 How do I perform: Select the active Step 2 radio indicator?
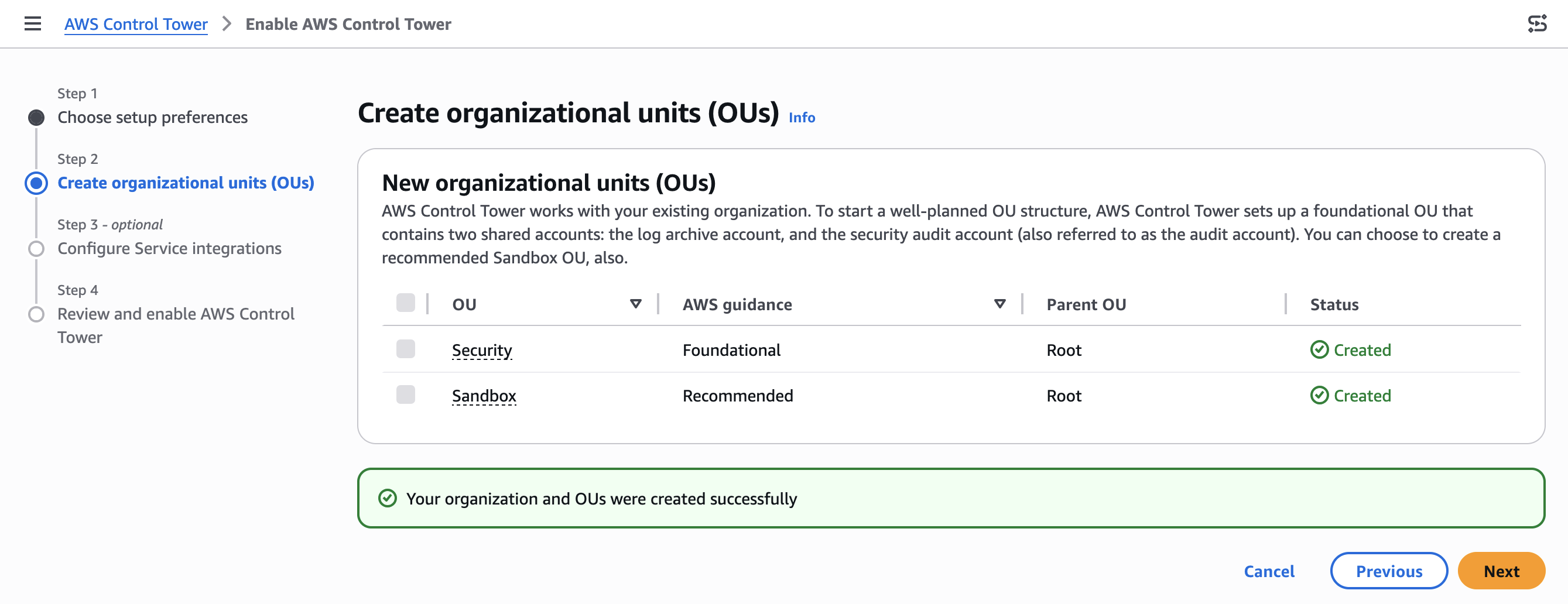(36, 183)
